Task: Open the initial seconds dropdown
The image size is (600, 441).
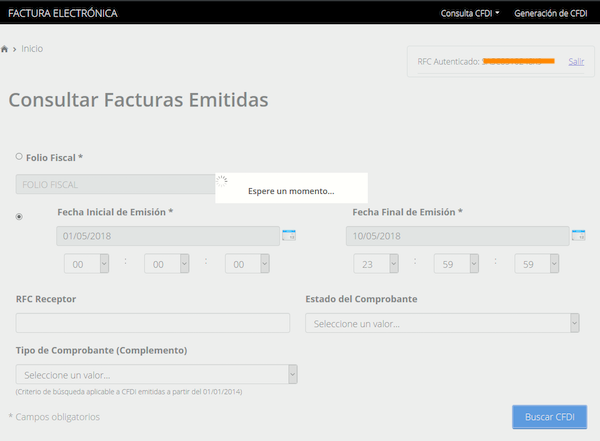Action: tap(247, 264)
